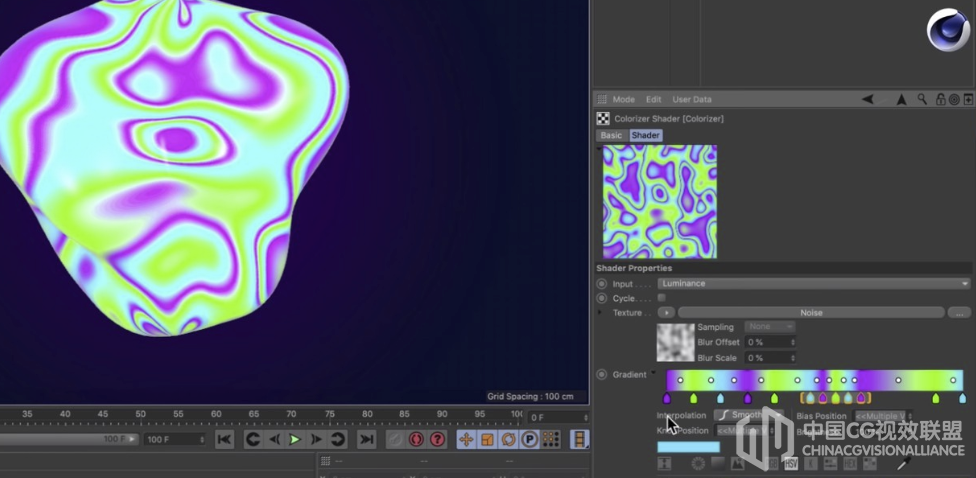Viewport: 976px width, 478px height.
Task: Click the ellipsis button next to Noise
Action: pyautogui.click(x=959, y=312)
